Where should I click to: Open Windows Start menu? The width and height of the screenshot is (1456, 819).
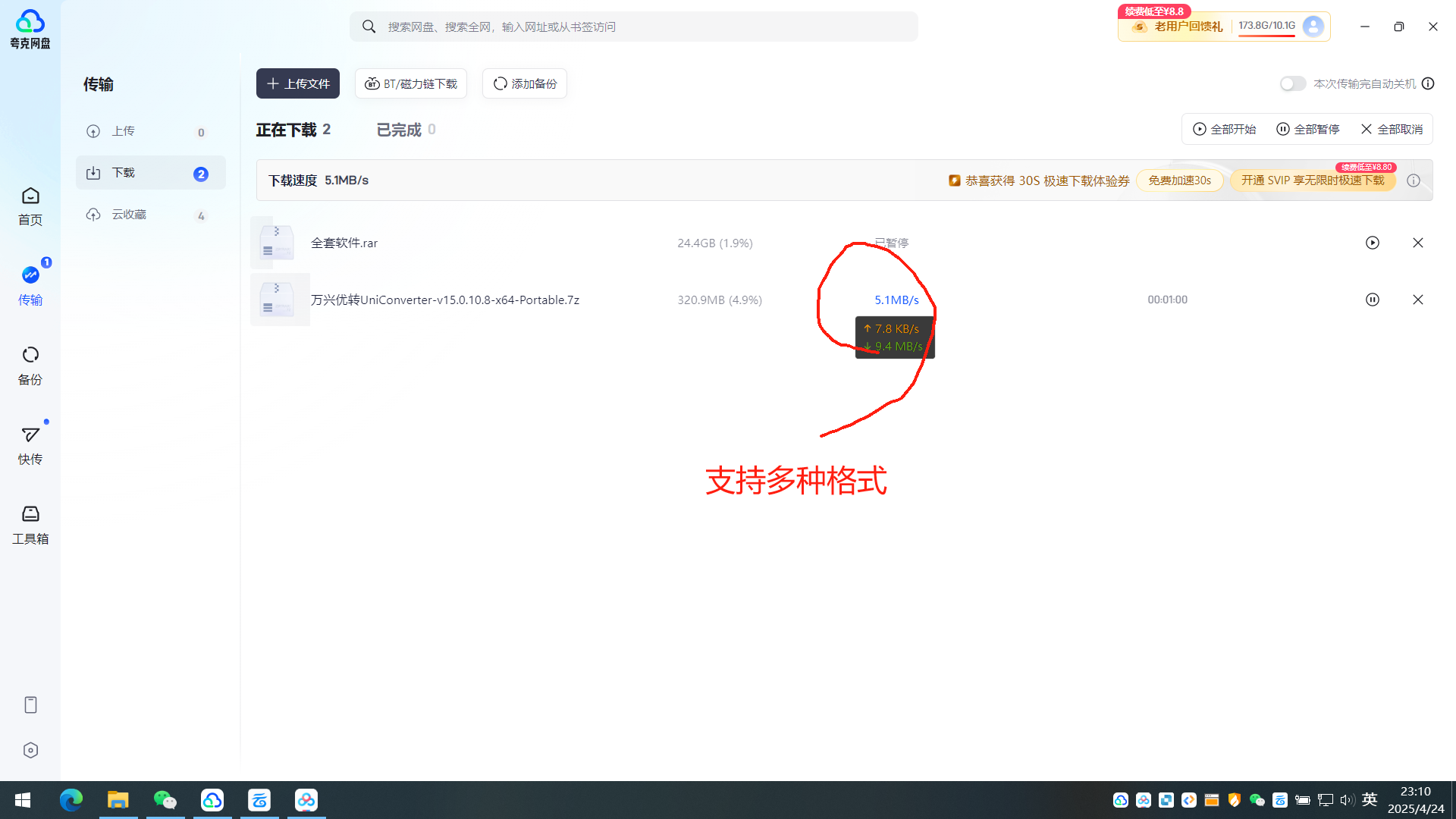23,800
